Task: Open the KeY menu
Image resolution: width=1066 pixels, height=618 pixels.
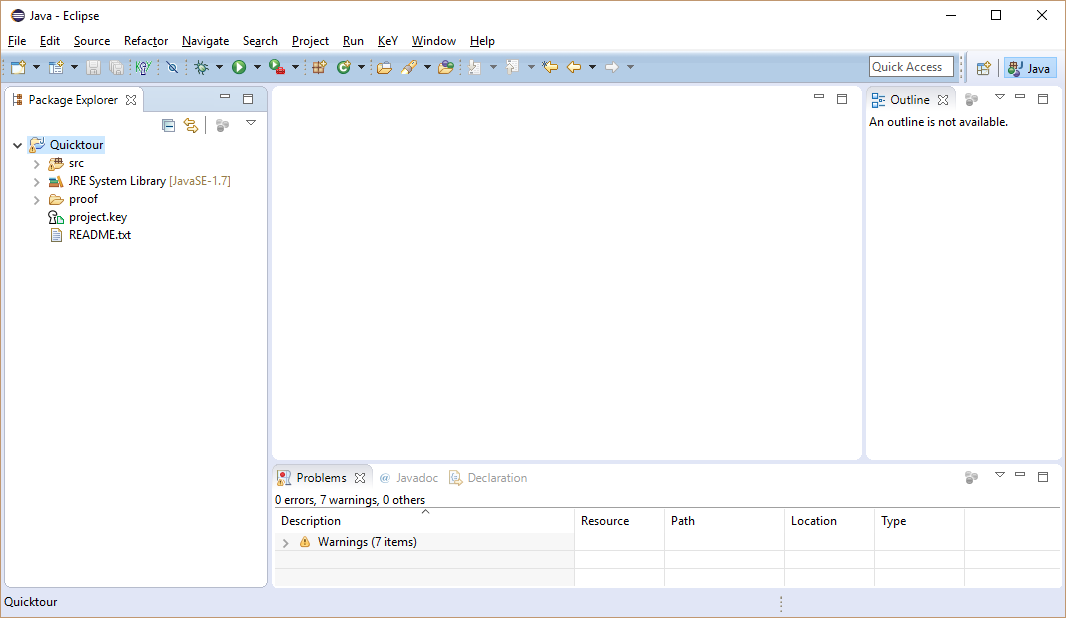Action: (x=388, y=41)
